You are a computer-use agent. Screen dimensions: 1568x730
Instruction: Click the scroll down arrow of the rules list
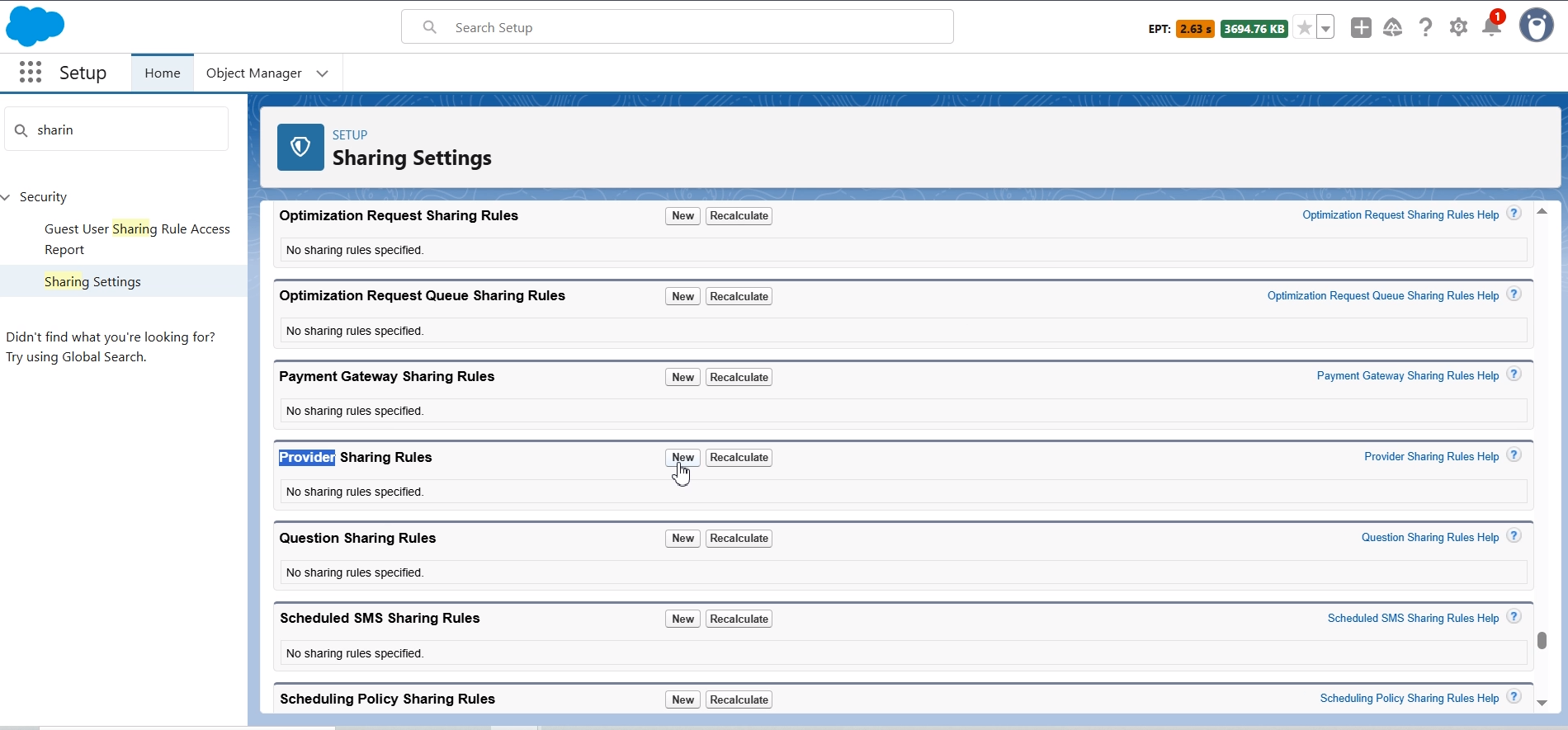tap(1542, 703)
